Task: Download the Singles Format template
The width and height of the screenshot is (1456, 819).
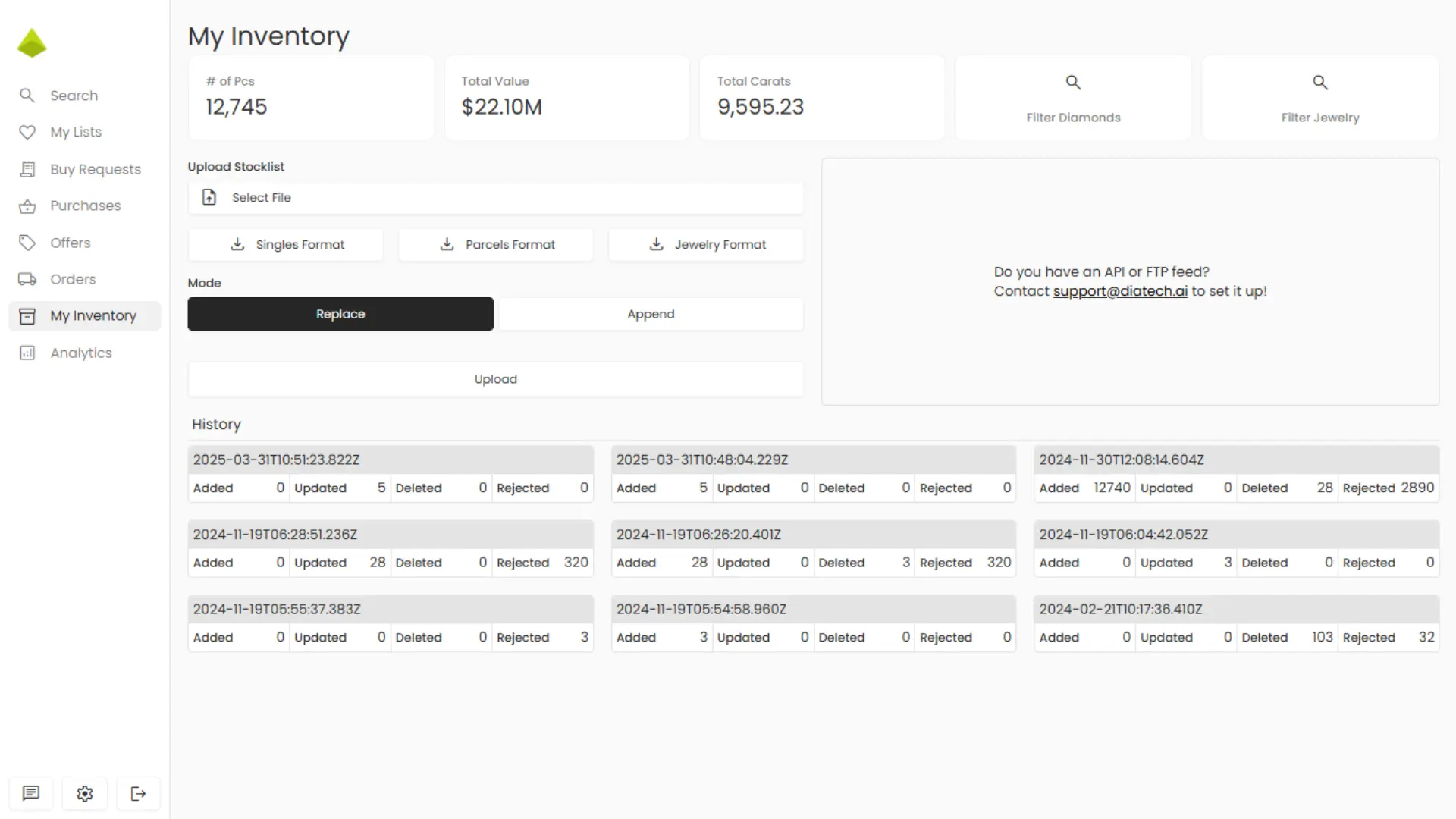Action: [x=286, y=245]
